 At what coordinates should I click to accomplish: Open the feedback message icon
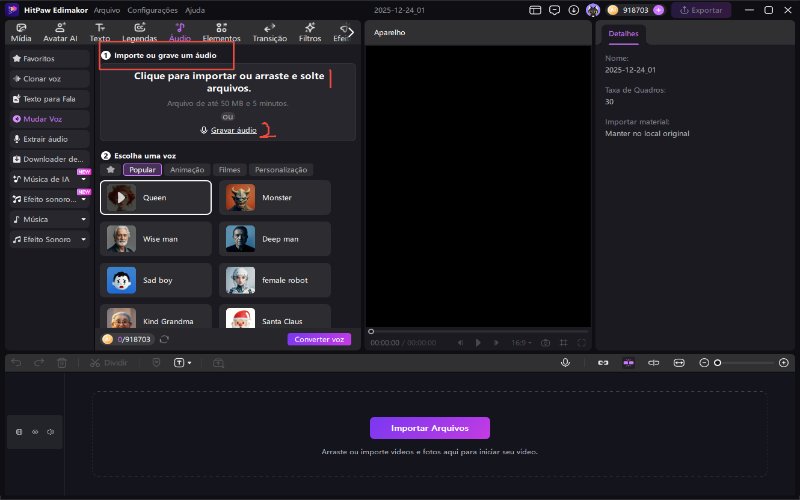click(x=555, y=10)
